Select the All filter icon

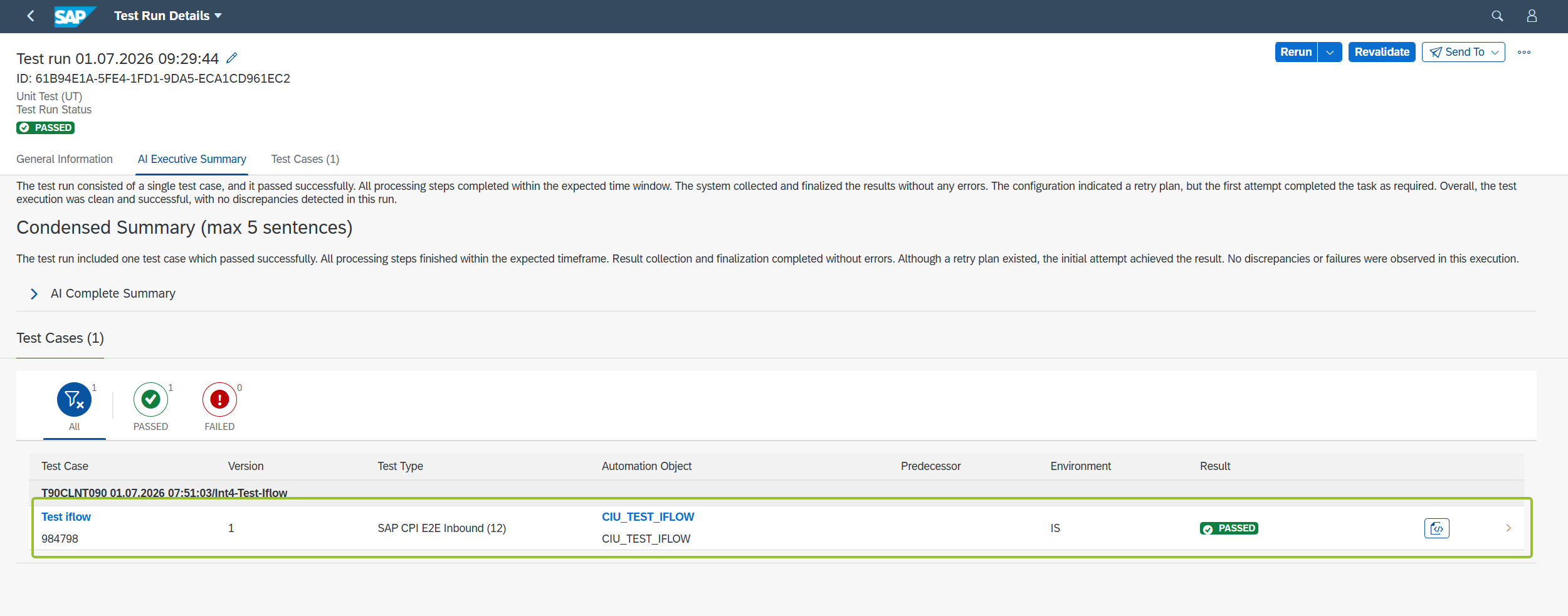point(74,400)
